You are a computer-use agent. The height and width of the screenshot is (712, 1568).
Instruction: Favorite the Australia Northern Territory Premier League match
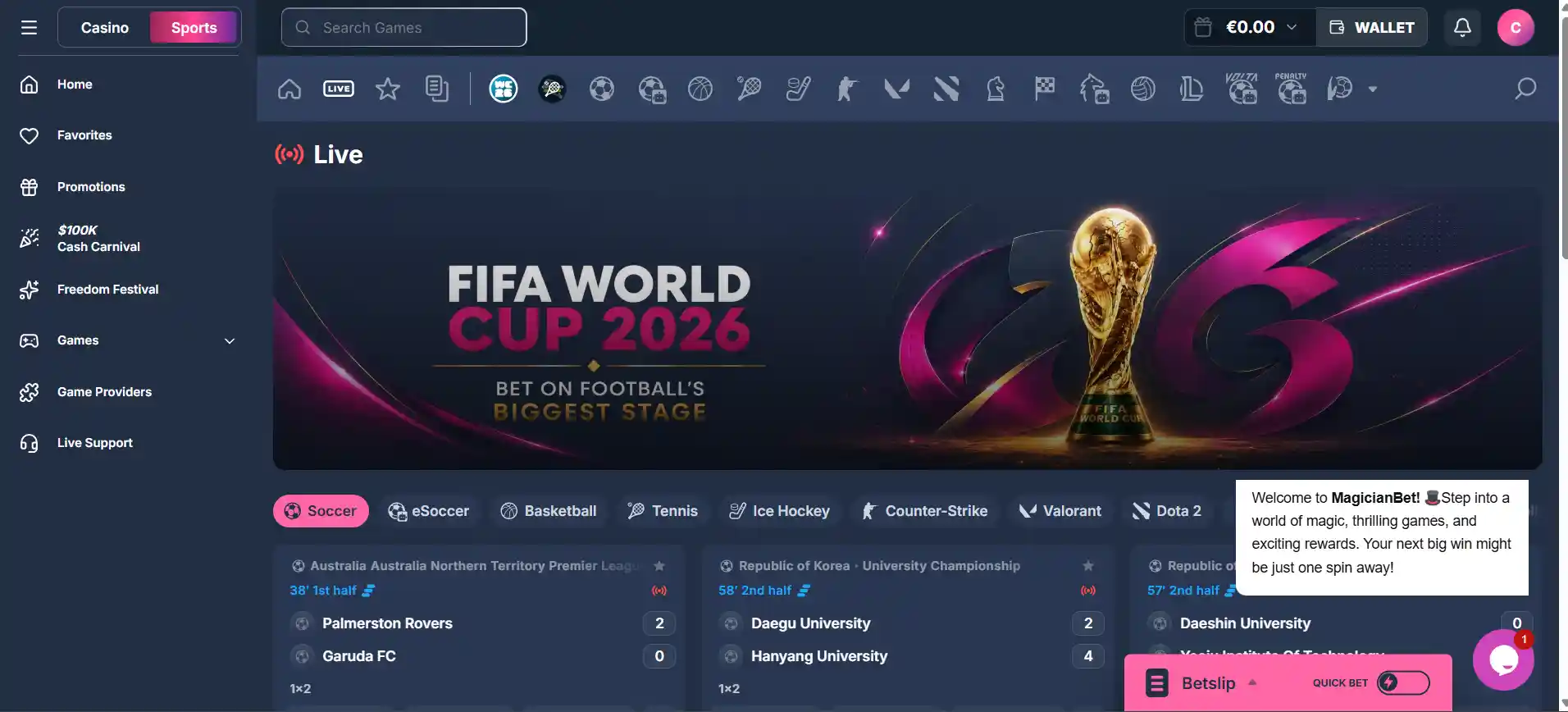pos(659,566)
